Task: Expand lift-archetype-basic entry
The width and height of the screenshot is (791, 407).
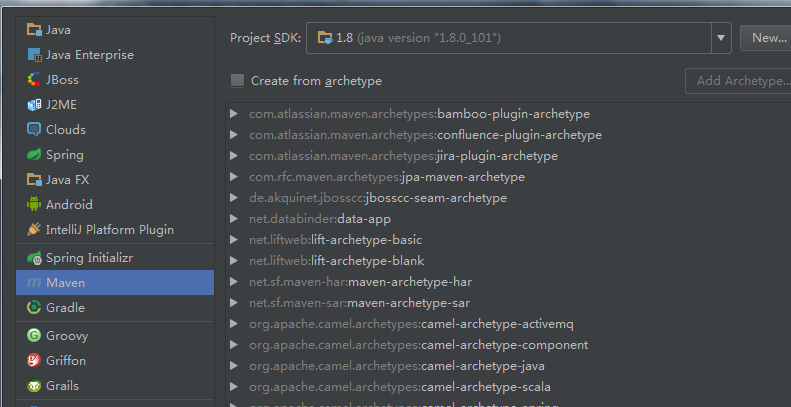Action: coord(234,240)
